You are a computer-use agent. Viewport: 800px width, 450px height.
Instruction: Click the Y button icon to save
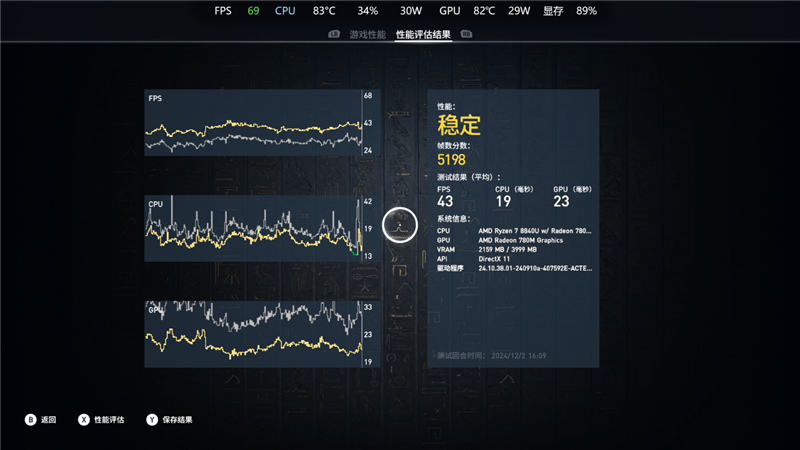tap(152, 419)
